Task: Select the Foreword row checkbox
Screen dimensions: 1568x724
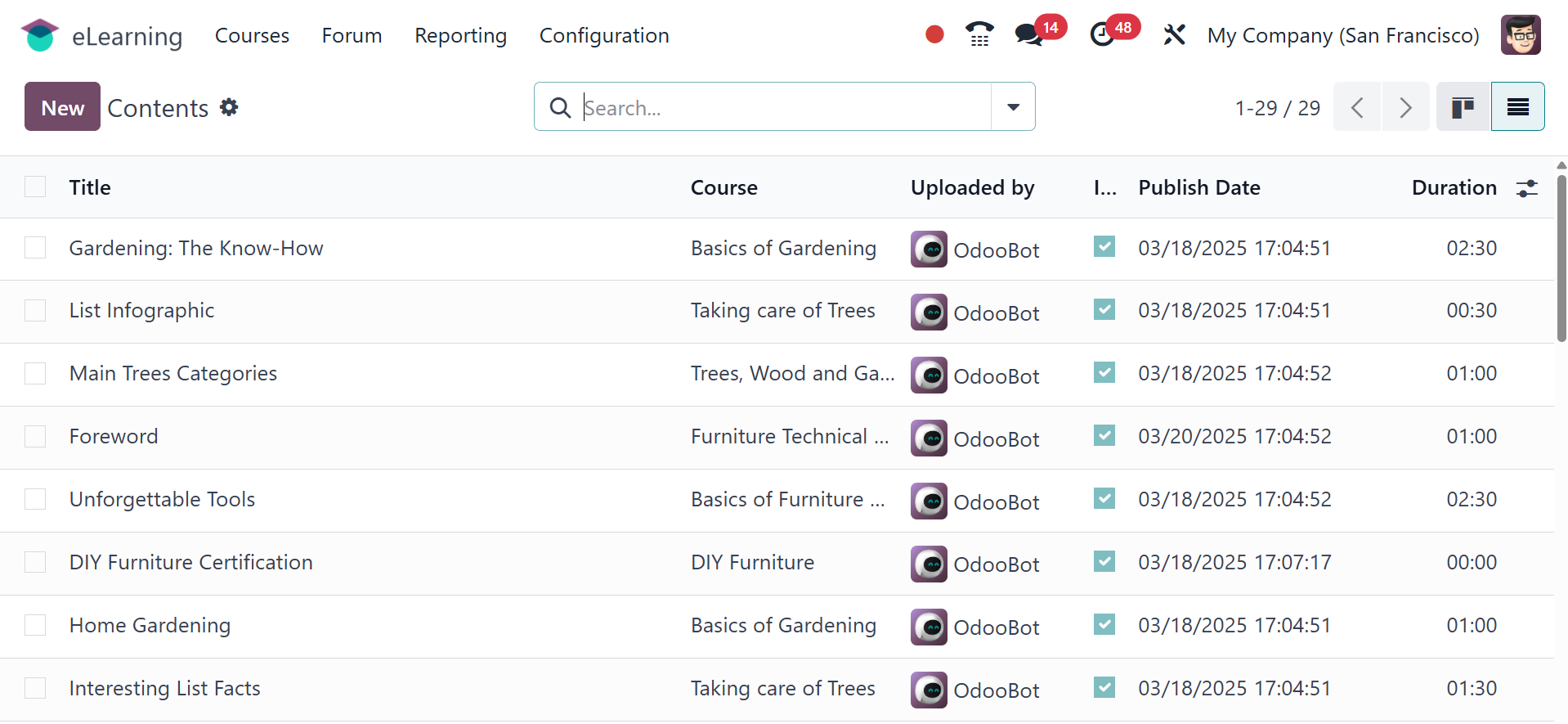Action: [35, 437]
